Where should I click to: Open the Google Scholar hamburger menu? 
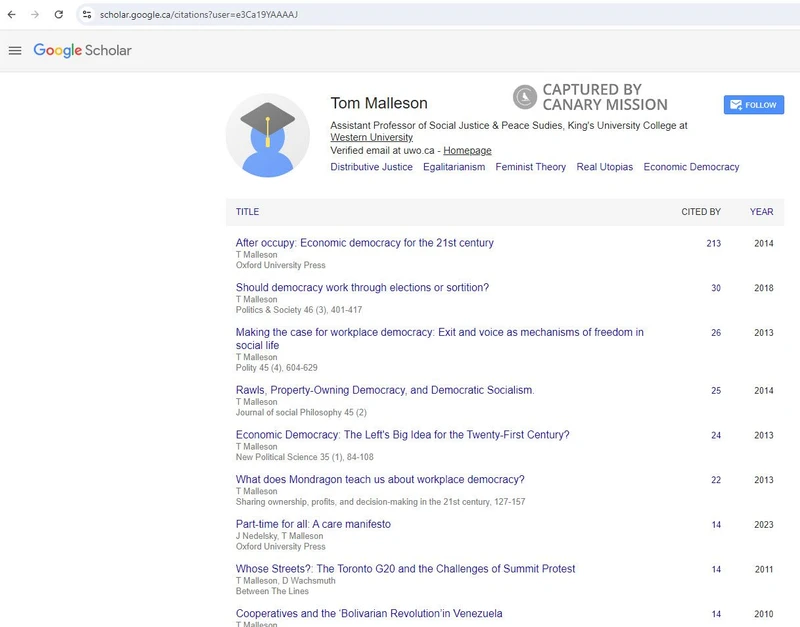[15, 51]
